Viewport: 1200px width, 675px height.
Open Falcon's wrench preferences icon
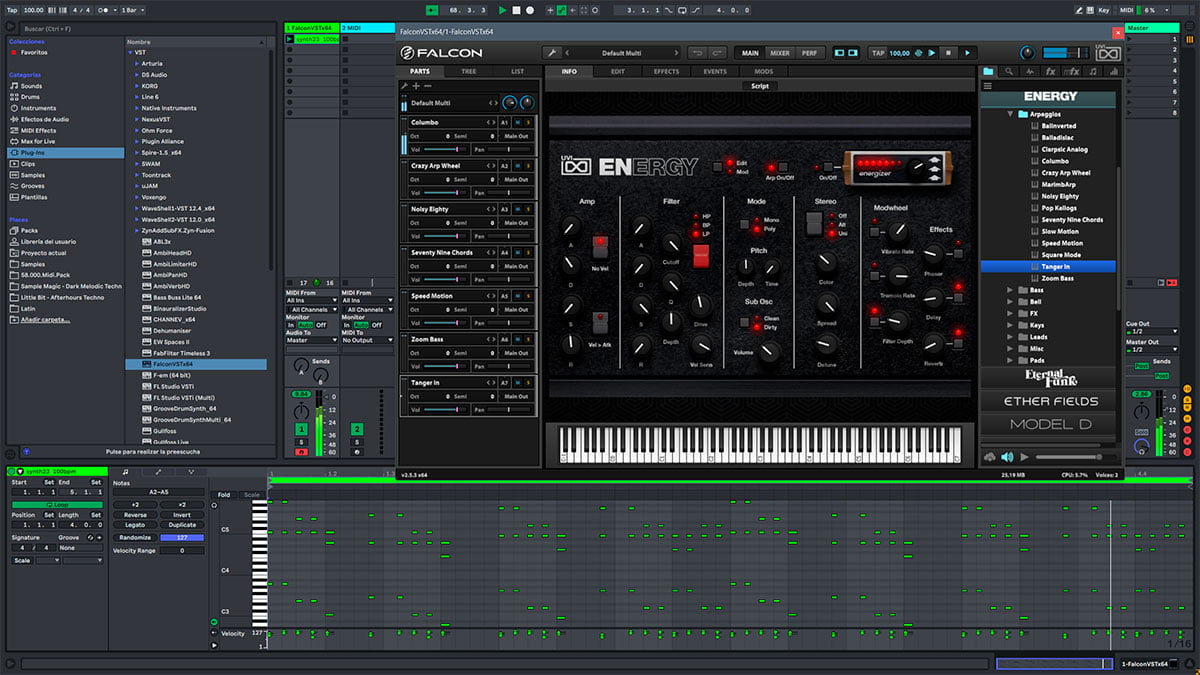pos(552,53)
